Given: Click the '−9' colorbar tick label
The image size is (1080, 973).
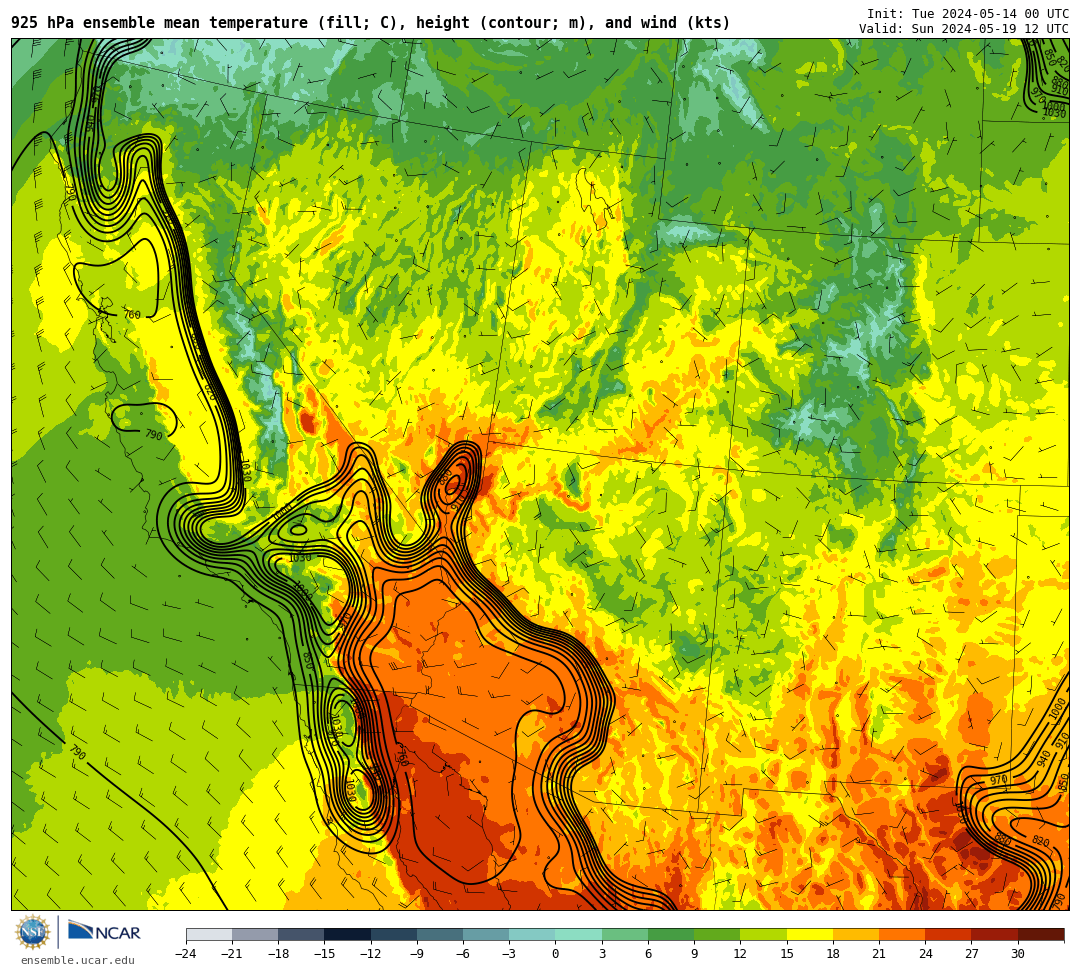Looking at the screenshot, I should (417, 954).
